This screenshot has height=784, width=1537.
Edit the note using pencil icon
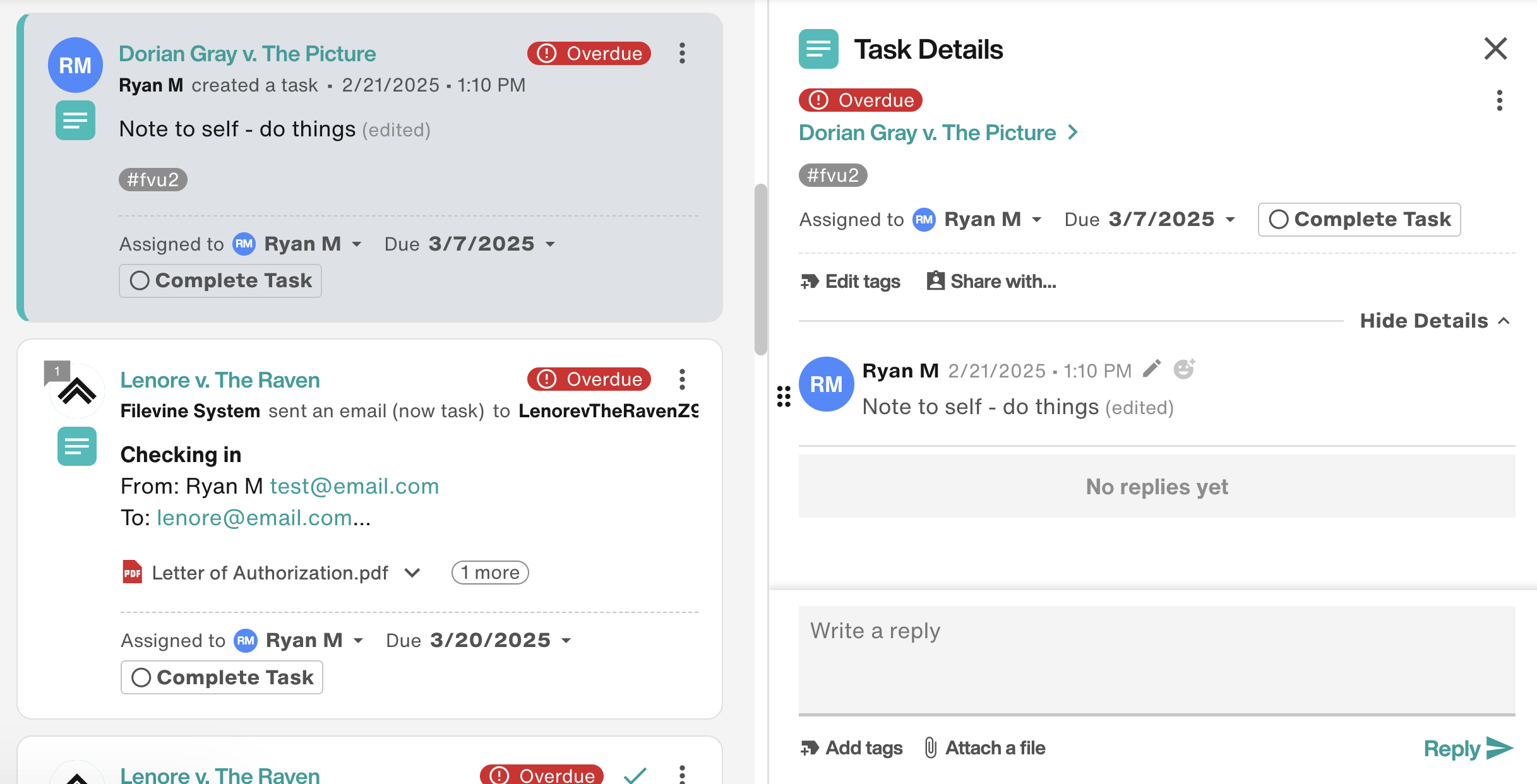[x=1152, y=369]
